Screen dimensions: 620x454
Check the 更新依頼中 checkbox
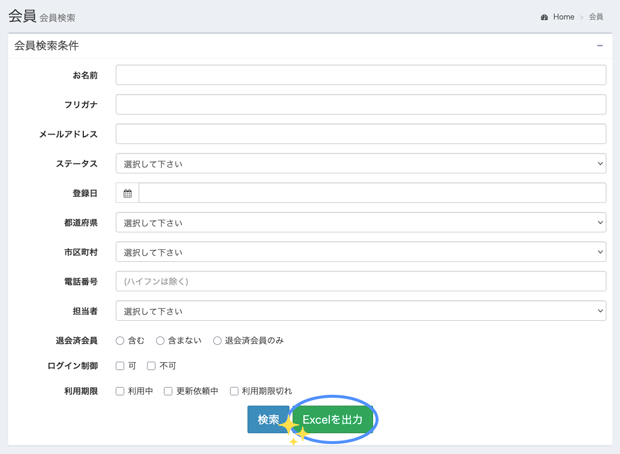168,391
